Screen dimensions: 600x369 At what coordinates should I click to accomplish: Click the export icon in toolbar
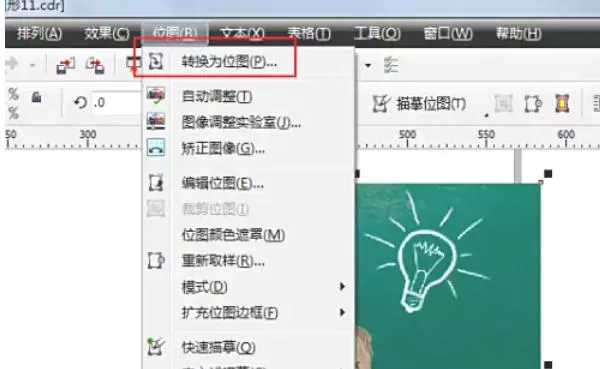pos(95,65)
